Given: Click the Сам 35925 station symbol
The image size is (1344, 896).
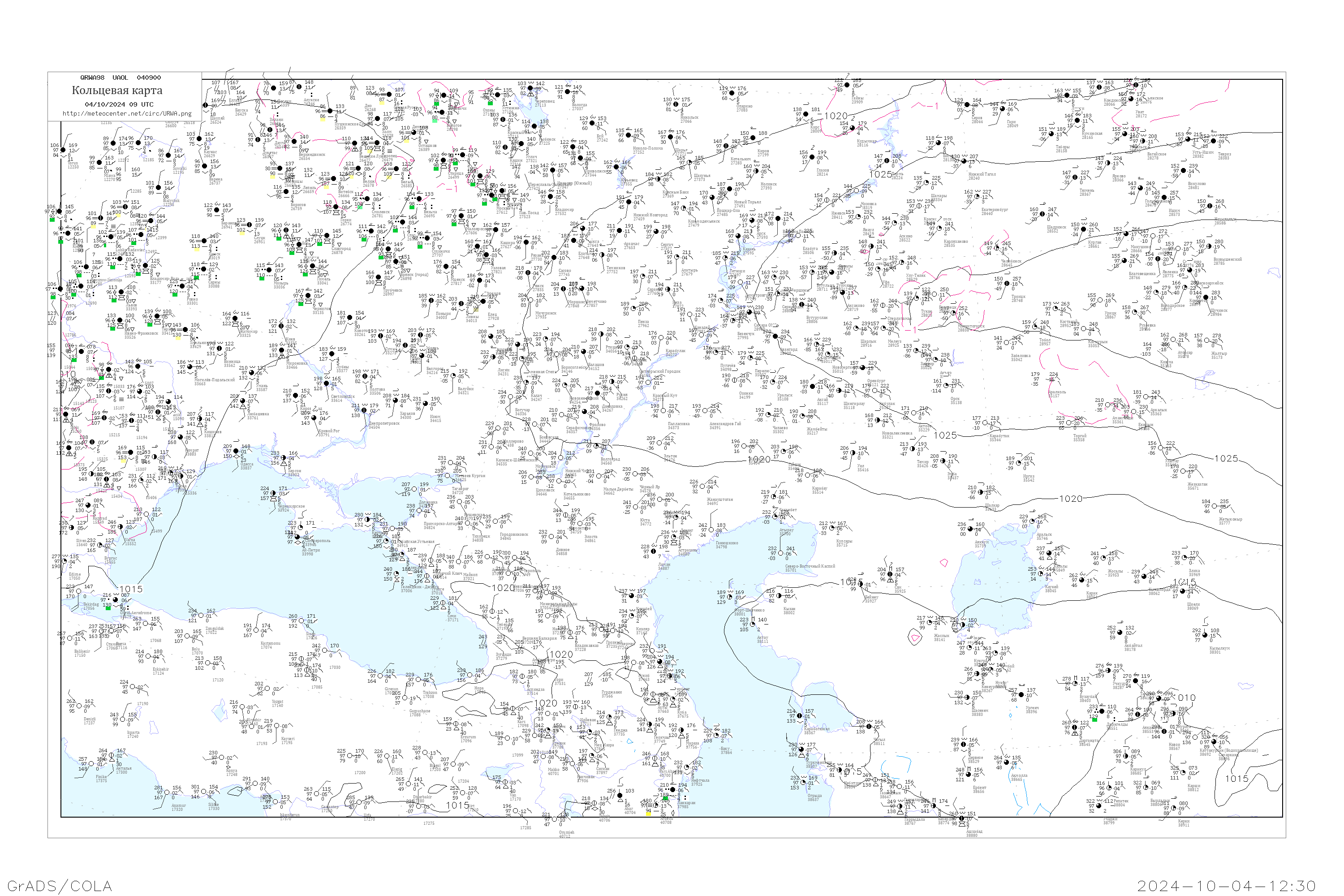Looking at the screenshot, I should (x=890, y=575).
